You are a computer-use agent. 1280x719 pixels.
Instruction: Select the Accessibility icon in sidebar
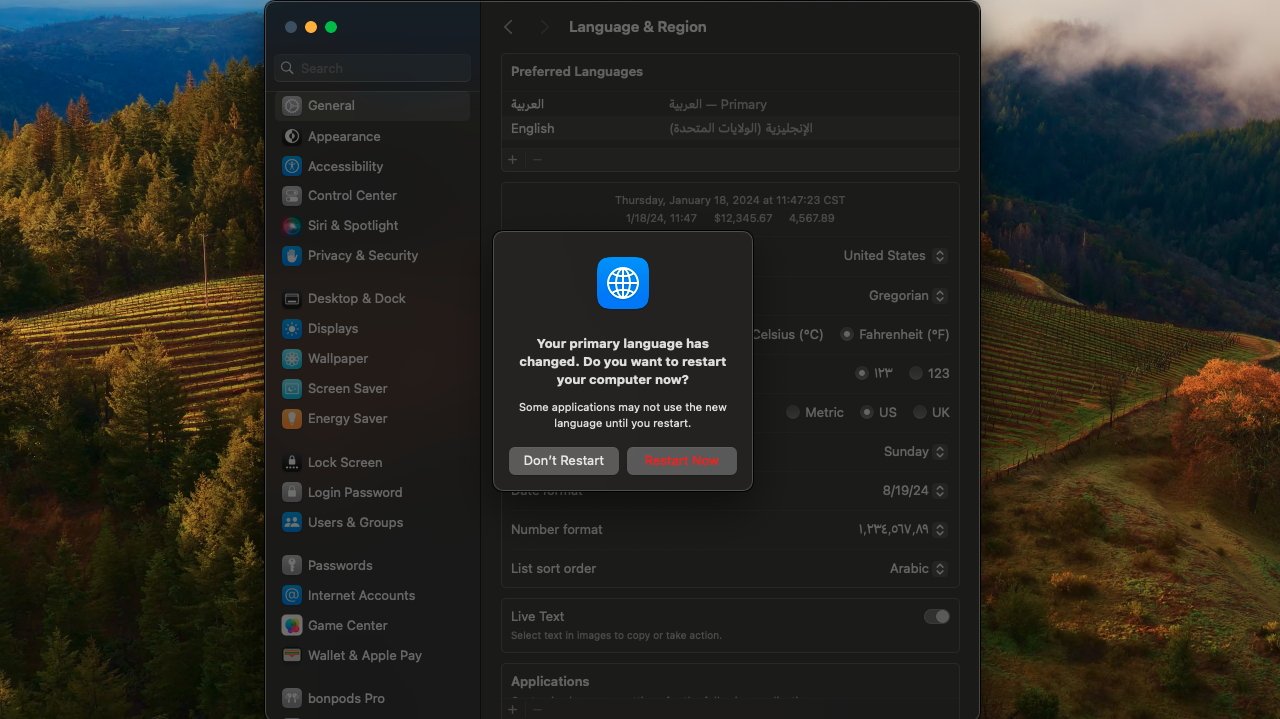(292, 167)
